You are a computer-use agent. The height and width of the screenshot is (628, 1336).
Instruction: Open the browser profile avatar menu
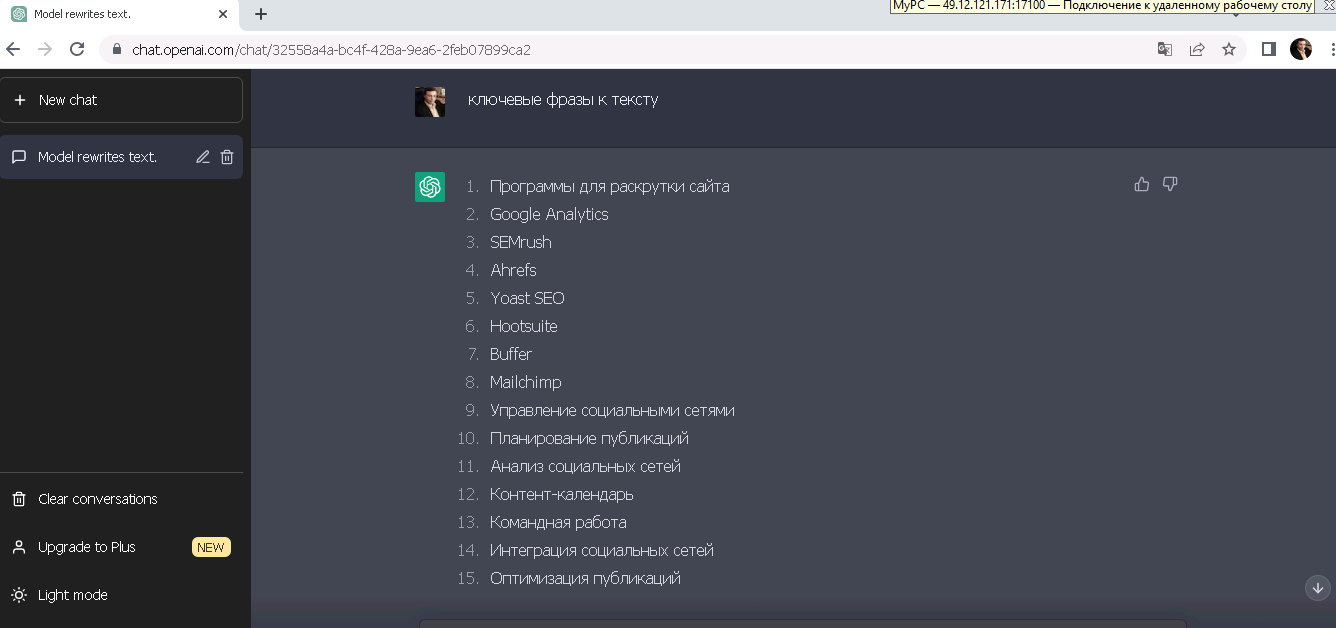(x=1300, y=48)
